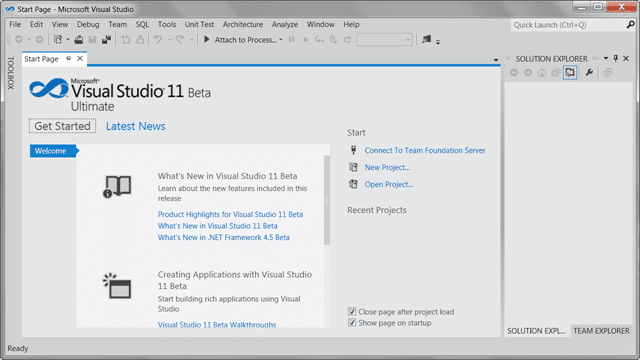The width and height of the screenshot is (640, 360).
Task: Click the Find in Files toolbar icon
Action: [x=427, y=39]
